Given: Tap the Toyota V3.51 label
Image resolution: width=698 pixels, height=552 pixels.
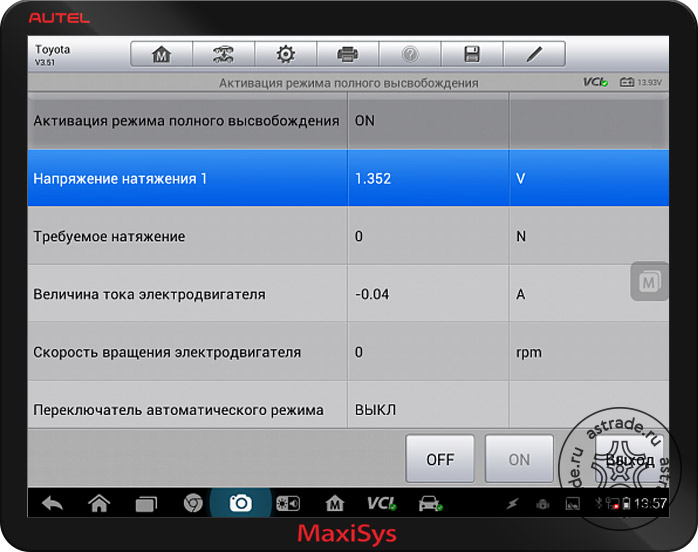Looking at the screenshot, I should 53,55.
